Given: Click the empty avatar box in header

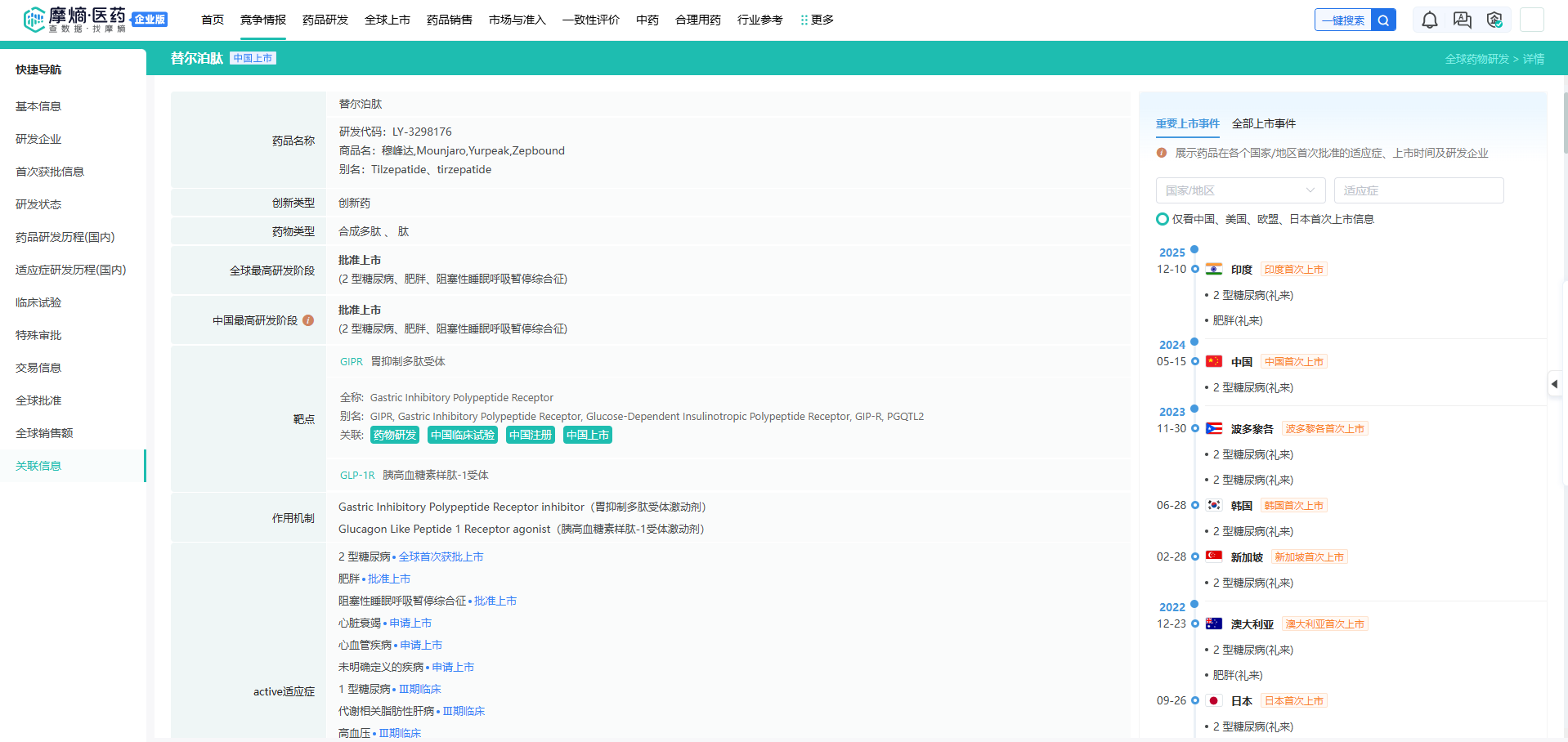Looking at the screenshot, I should (x=1532, y=20).
